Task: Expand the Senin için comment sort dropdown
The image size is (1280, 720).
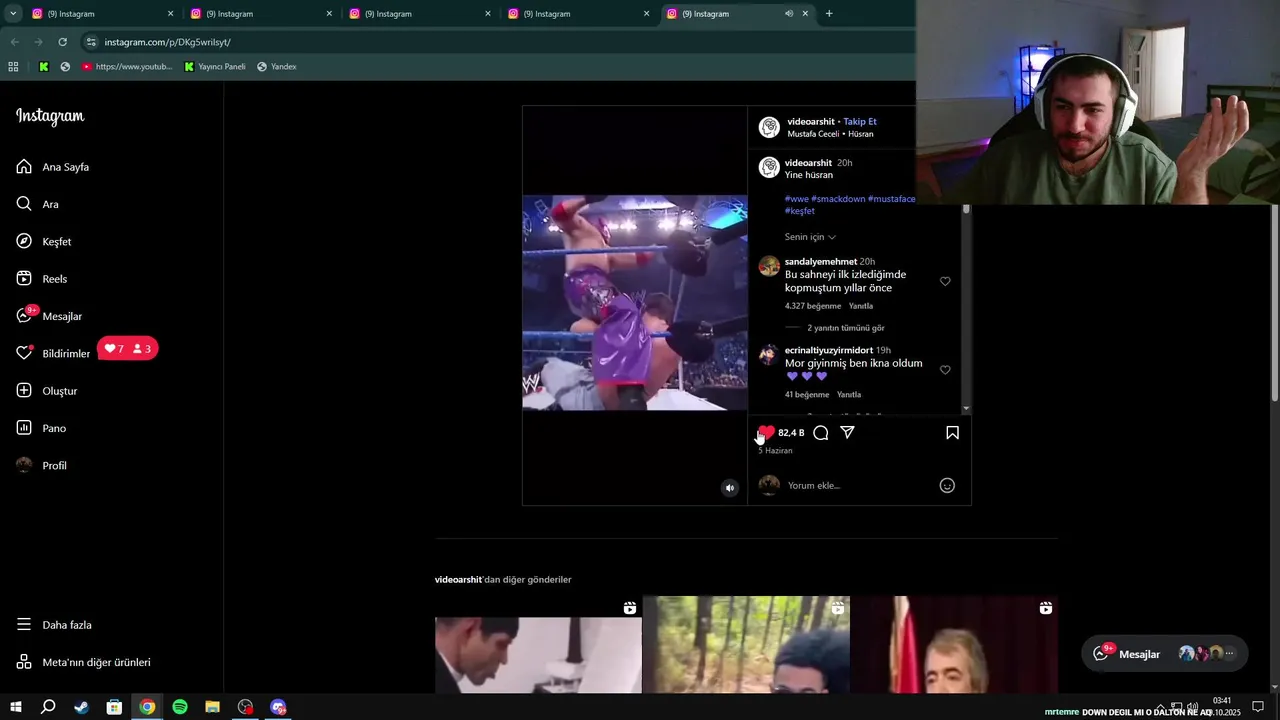Action: tap(810, 237)
